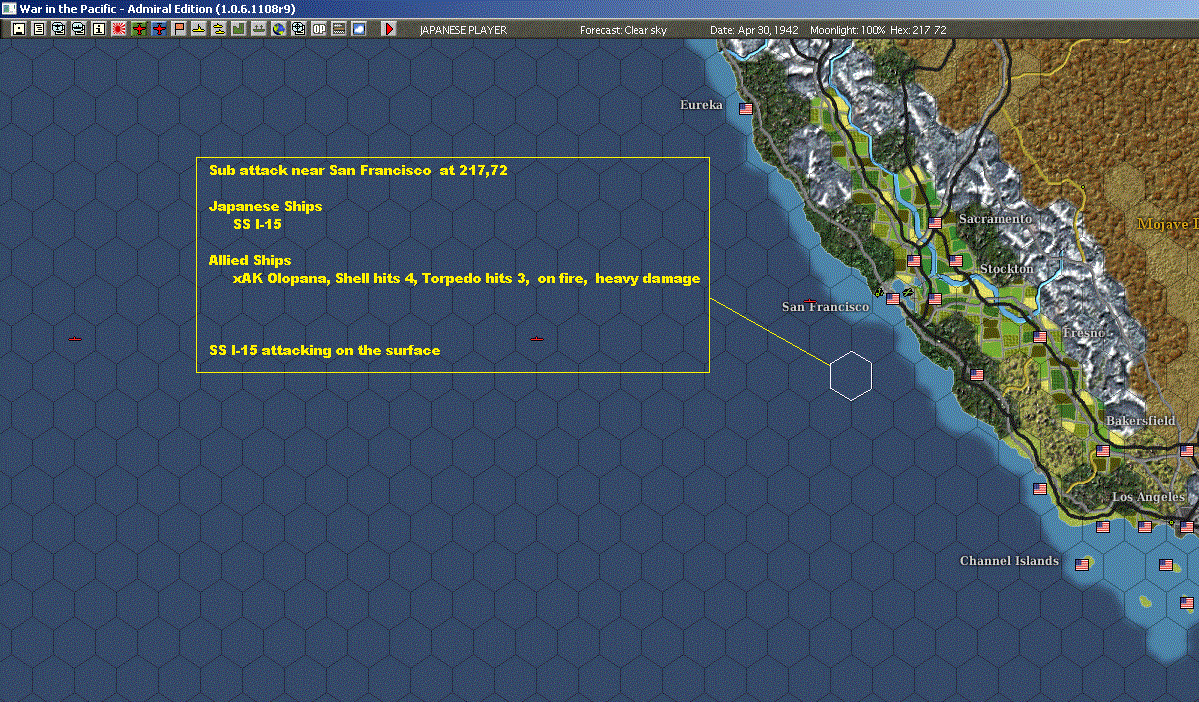Click the 'Japanese Ships' heading
Viewport: 1199px width, 702px height.
265,206
